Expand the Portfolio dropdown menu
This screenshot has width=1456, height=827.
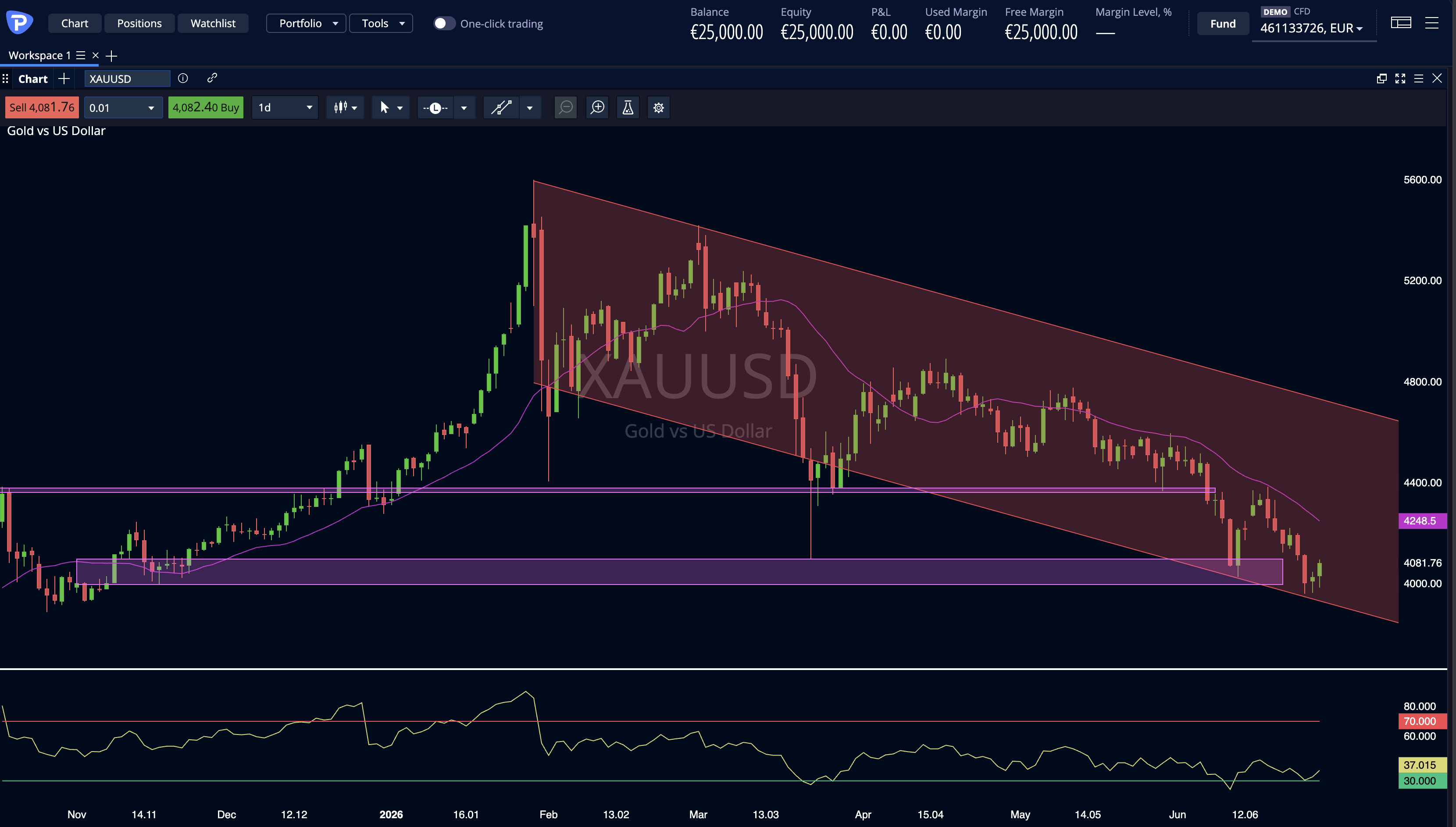[306, 23]
